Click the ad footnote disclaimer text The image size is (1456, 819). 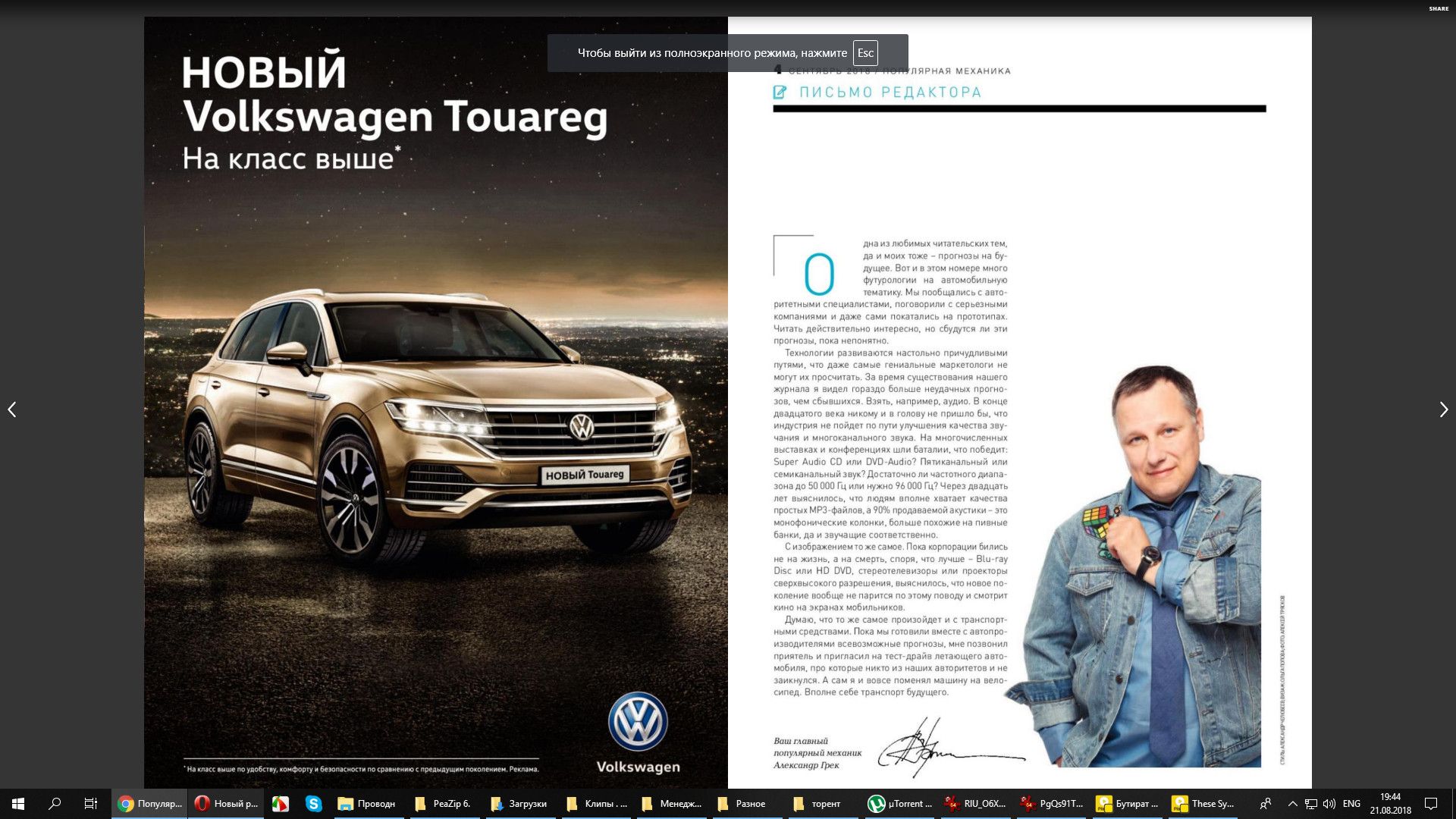(362, 769)
